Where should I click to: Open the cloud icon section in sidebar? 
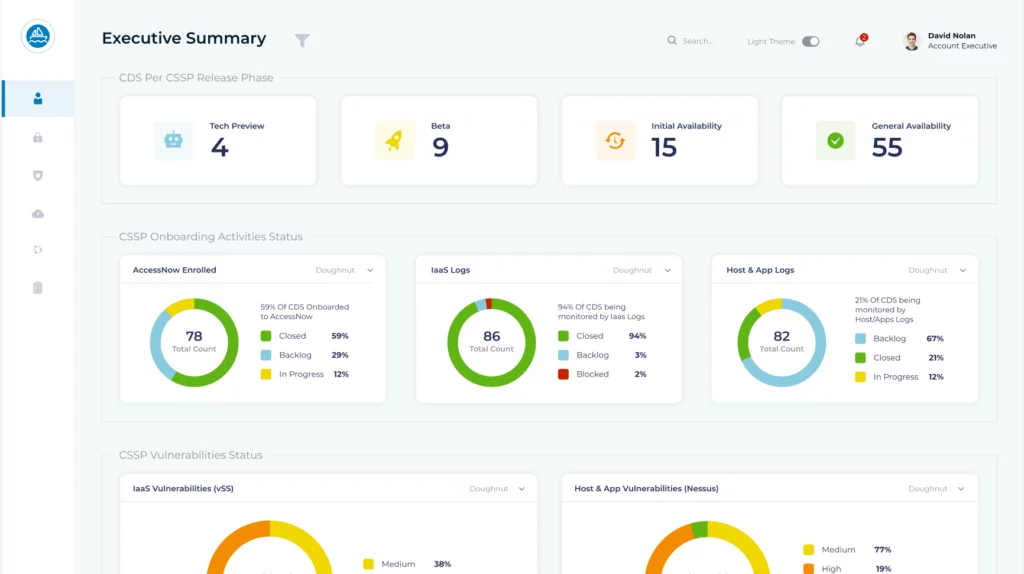(38, 213)
